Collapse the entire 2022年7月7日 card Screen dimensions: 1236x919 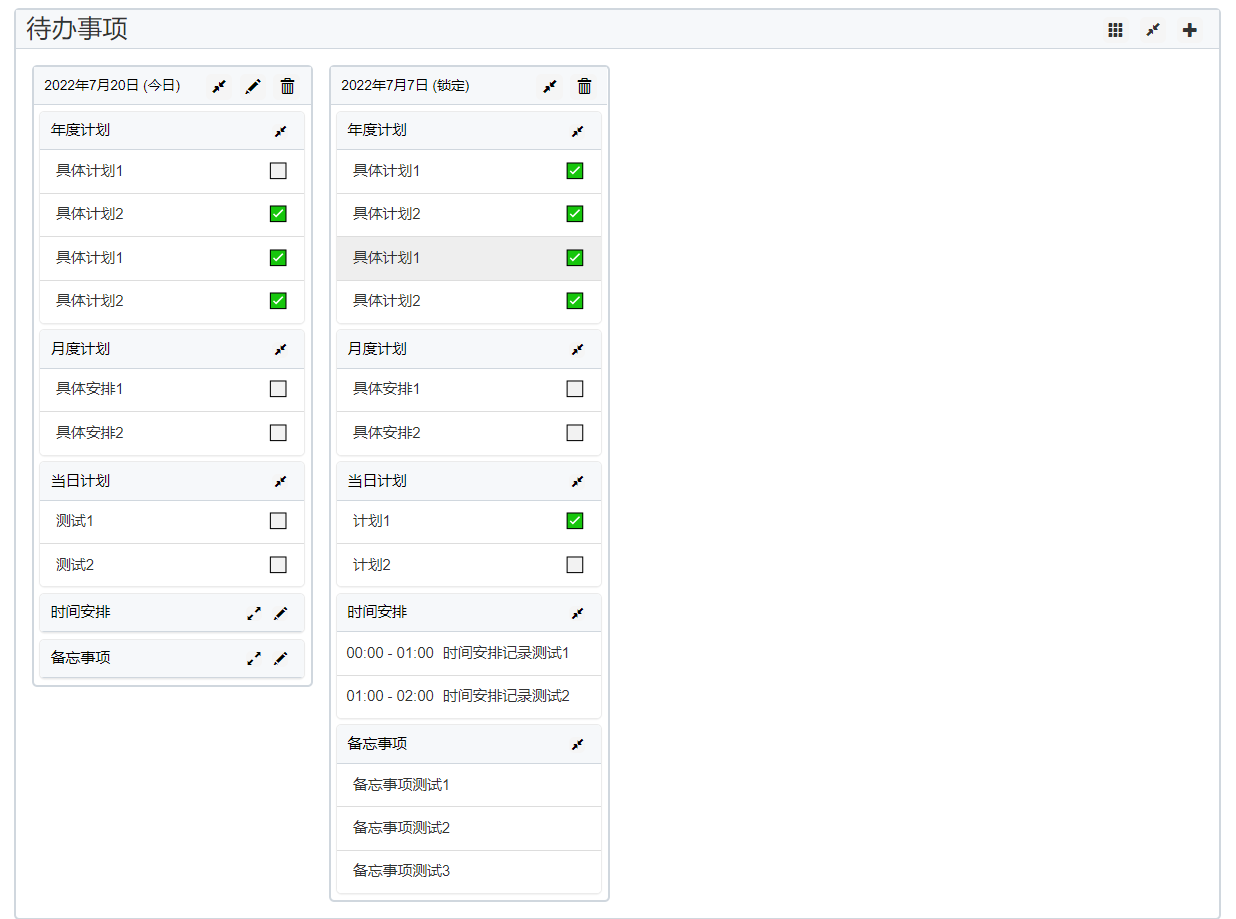tap(550, 87)
